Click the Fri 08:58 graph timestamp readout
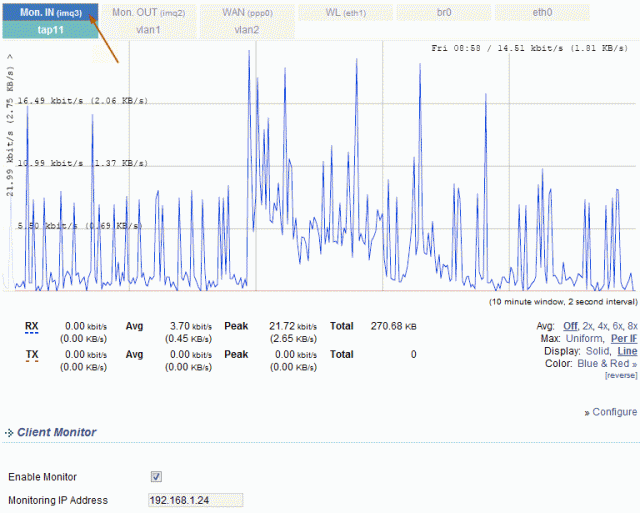The height and width of the screenshot is (513, 640). point(529,48)
